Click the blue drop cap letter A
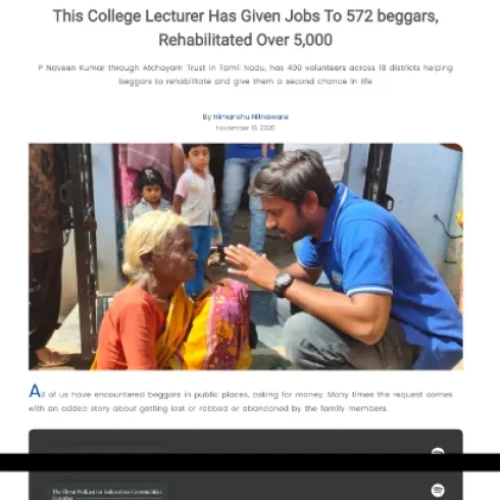Viewport: 500px width, 500px height. (x=35, y=391)
